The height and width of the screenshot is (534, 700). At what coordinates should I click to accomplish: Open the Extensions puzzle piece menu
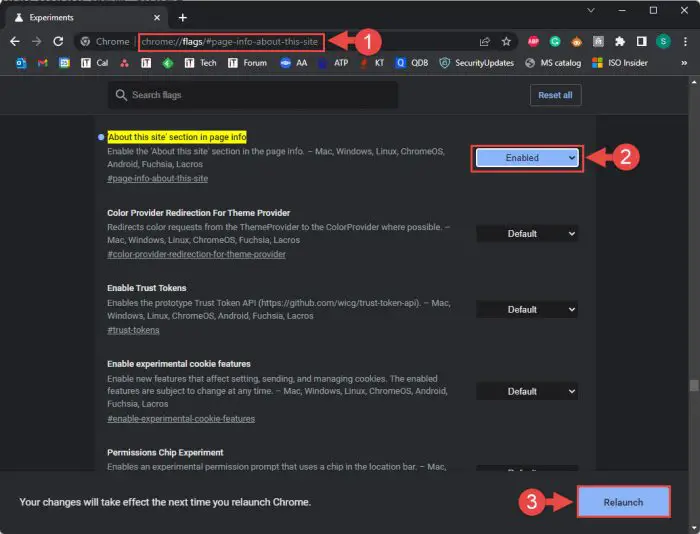[x=619, y=41]
